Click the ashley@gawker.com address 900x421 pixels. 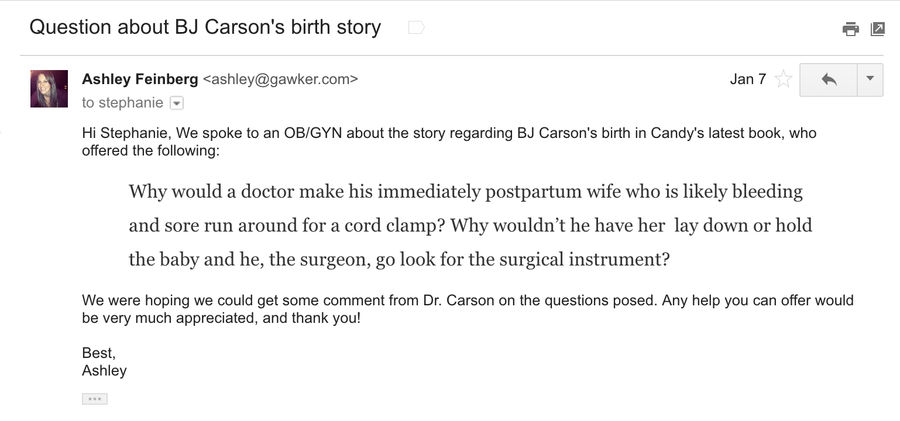(x=281, y=79)
